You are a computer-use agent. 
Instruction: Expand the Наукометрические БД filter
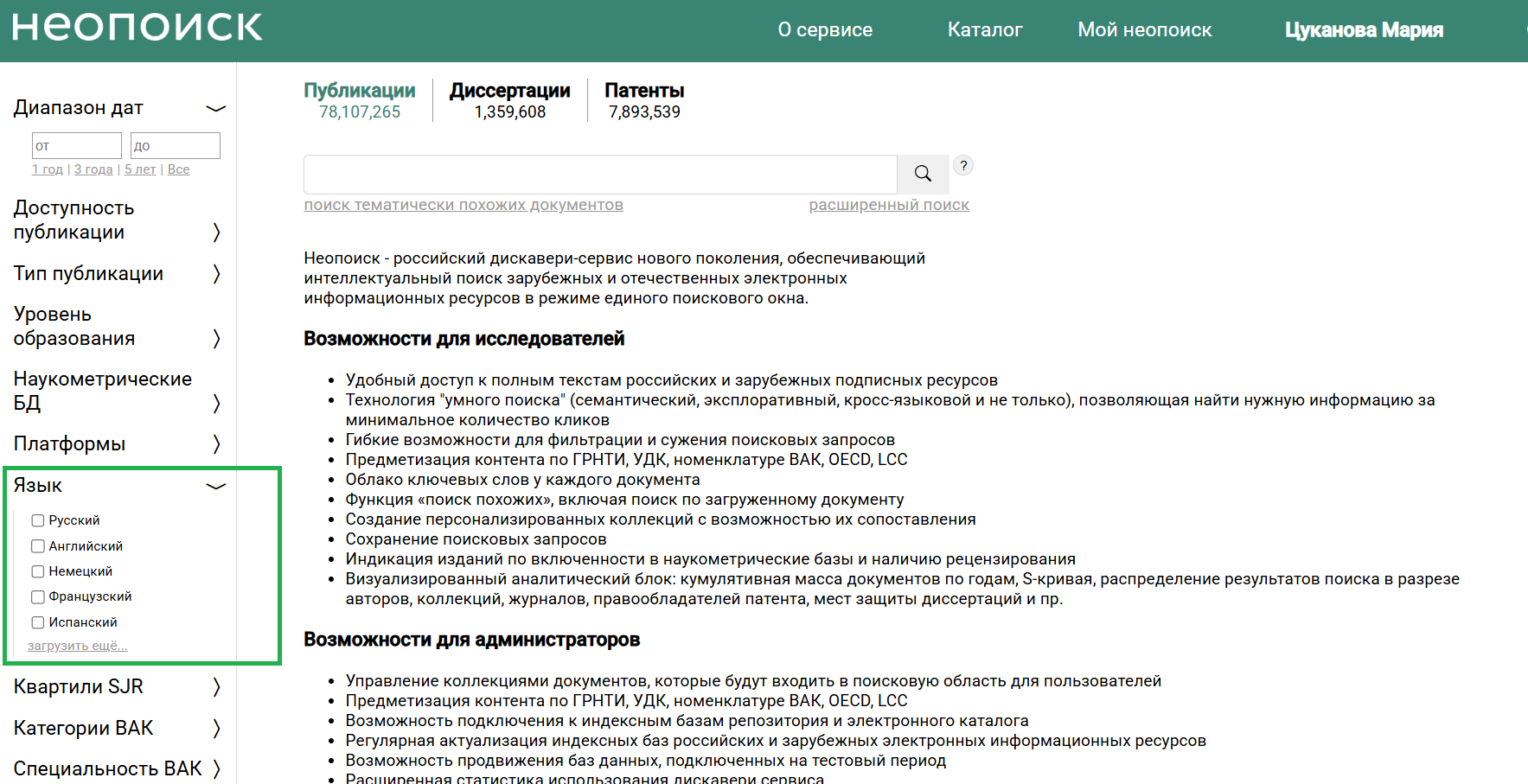pos(216,403)
